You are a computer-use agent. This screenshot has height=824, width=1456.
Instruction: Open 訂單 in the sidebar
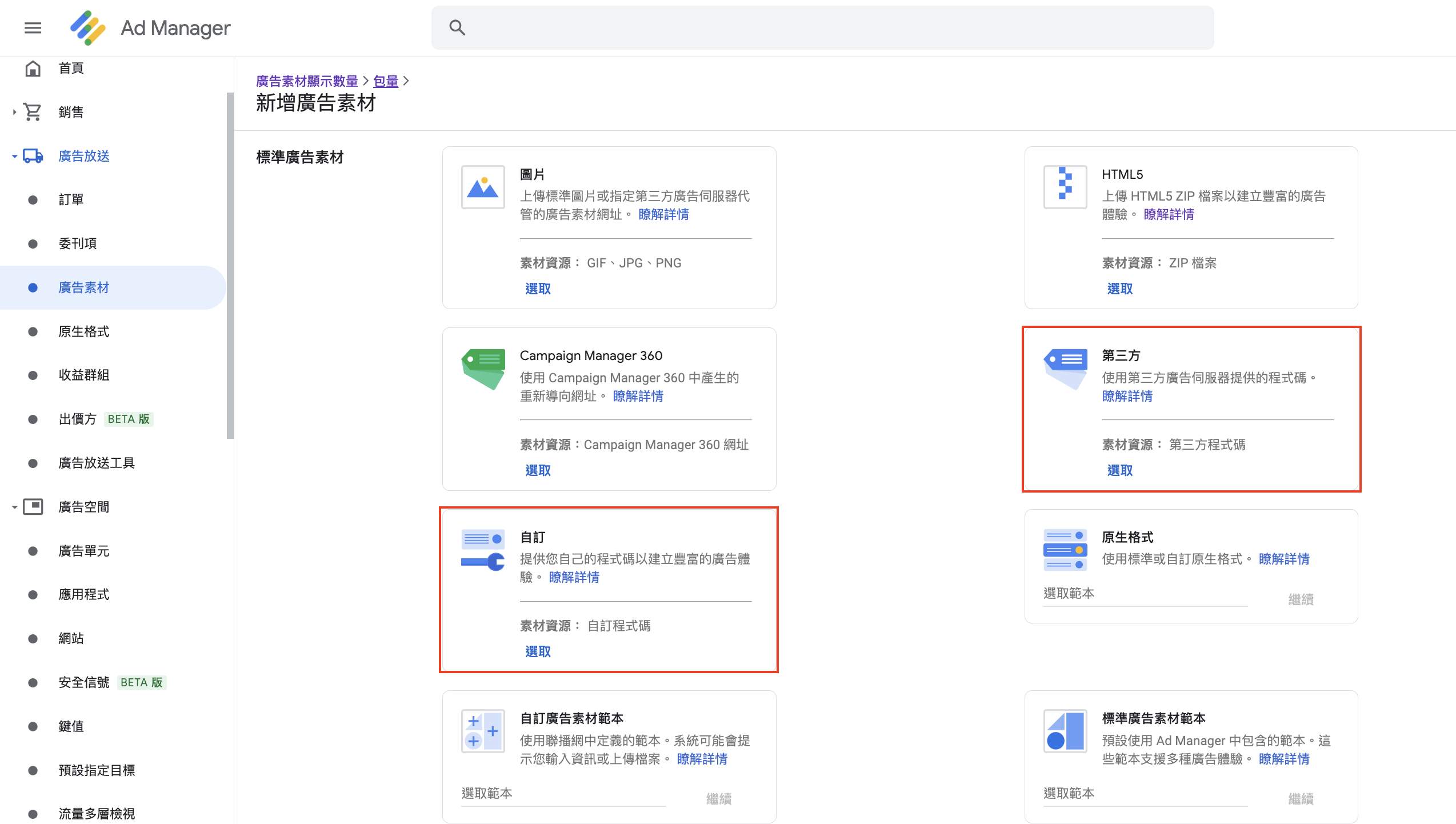click(x=113, y=200)
